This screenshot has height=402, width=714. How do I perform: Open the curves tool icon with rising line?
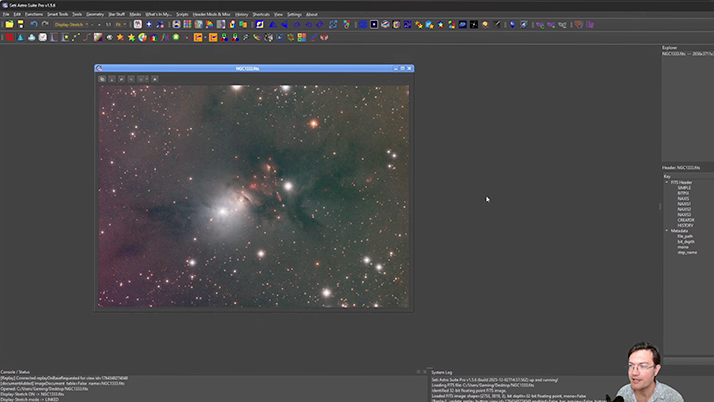tap(87, 37)
